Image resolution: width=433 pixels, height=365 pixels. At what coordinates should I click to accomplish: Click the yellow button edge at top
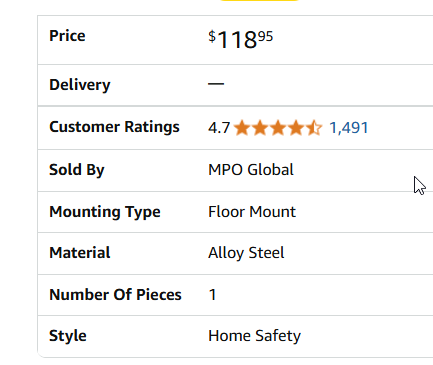(259, 0)
